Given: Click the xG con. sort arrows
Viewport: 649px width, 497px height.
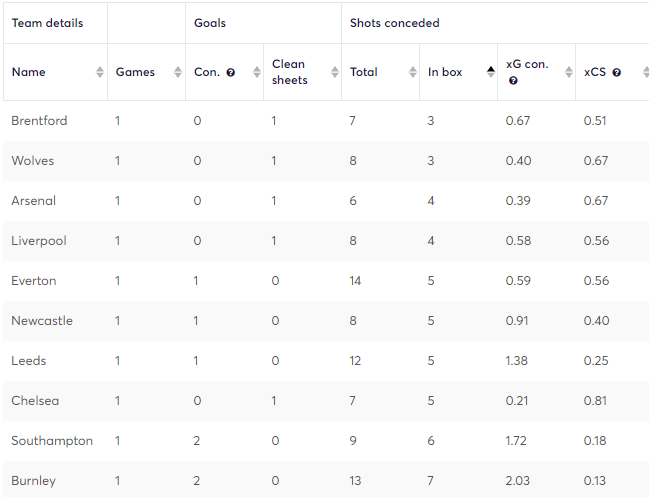Looking at the screenshot, I should pyautogui.click(x=569, y=72).
